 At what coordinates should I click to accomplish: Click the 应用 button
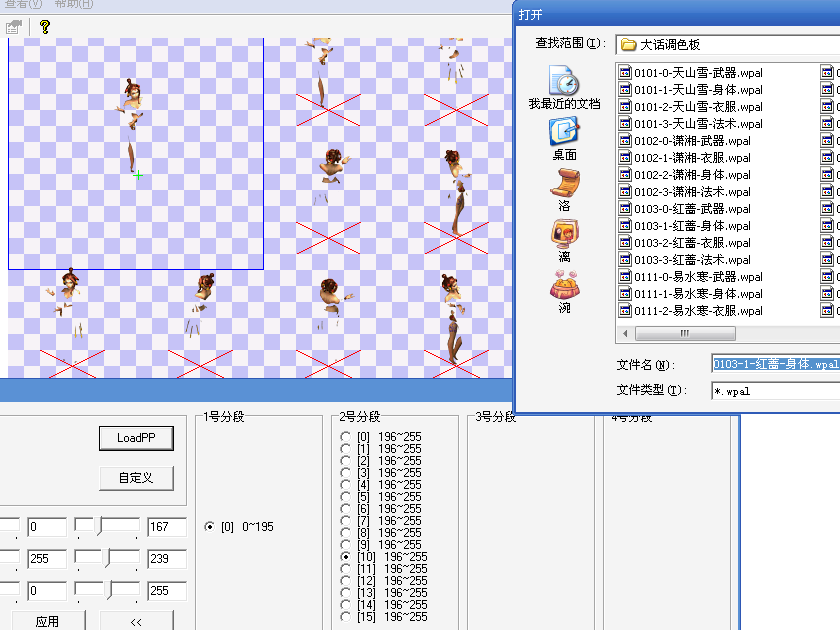click(x=47, y=621)
